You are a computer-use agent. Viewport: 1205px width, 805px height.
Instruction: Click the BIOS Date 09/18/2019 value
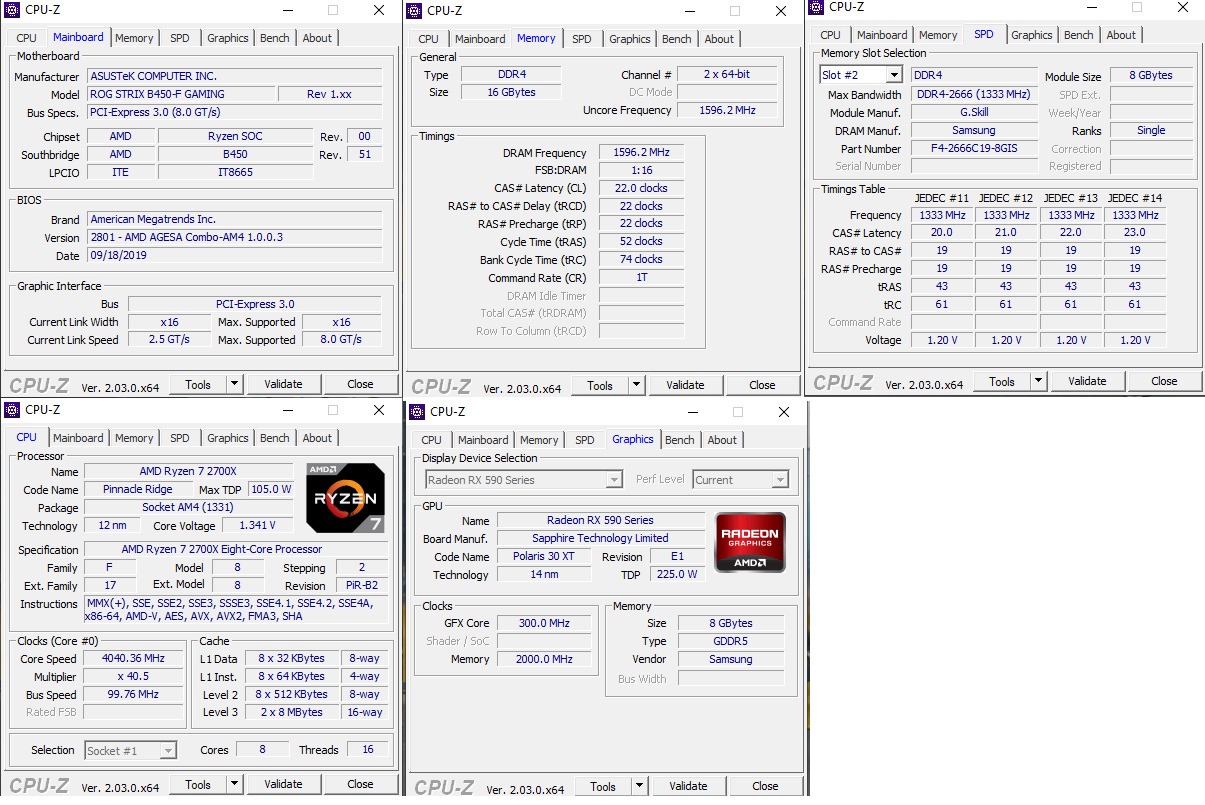[234, 257]
